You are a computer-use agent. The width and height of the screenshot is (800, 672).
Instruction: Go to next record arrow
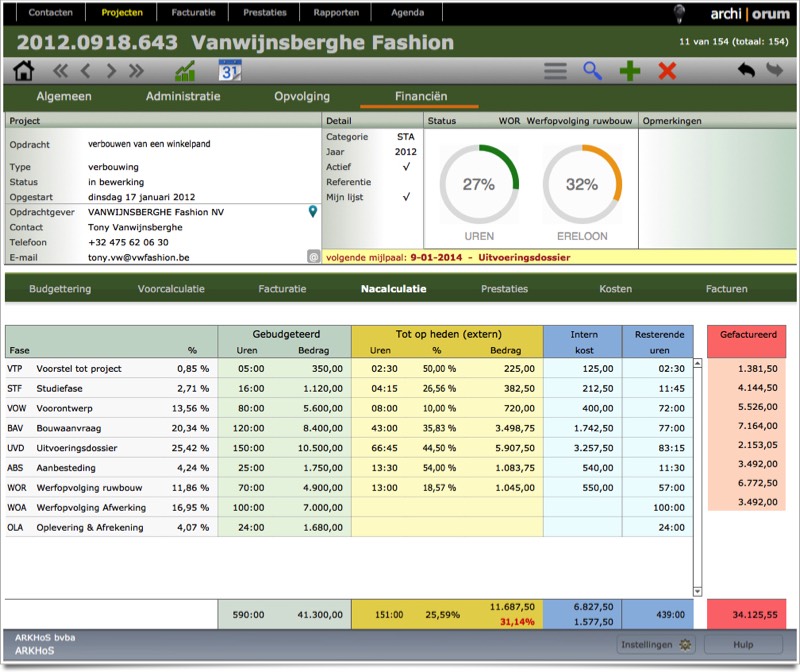tap(111, 71)
